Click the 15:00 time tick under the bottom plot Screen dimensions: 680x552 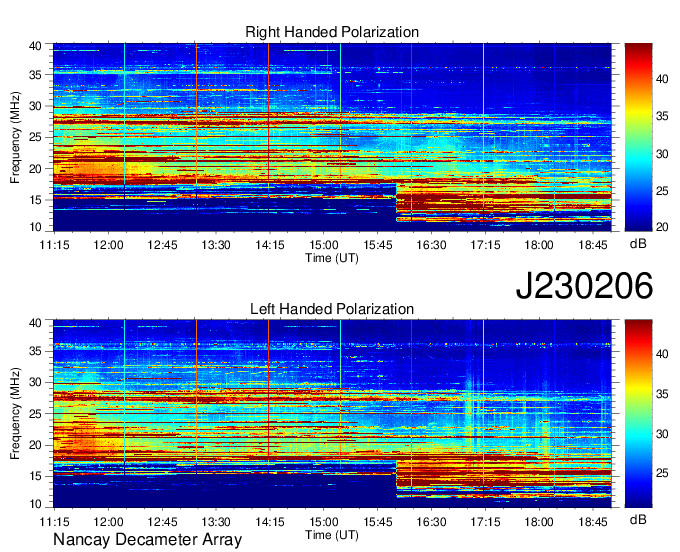point(324,522)
